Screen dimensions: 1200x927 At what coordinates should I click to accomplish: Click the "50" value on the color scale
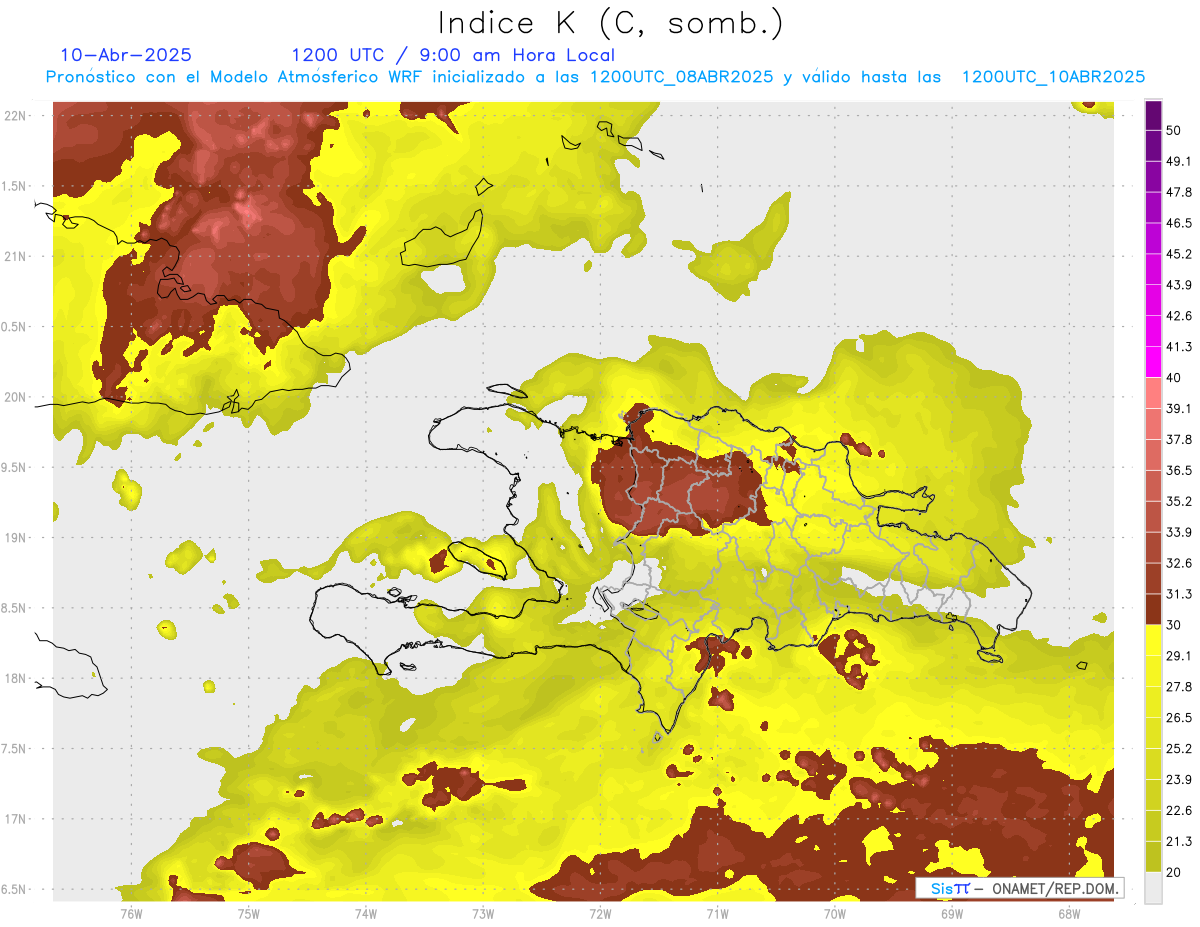(x=1174, y=131)
